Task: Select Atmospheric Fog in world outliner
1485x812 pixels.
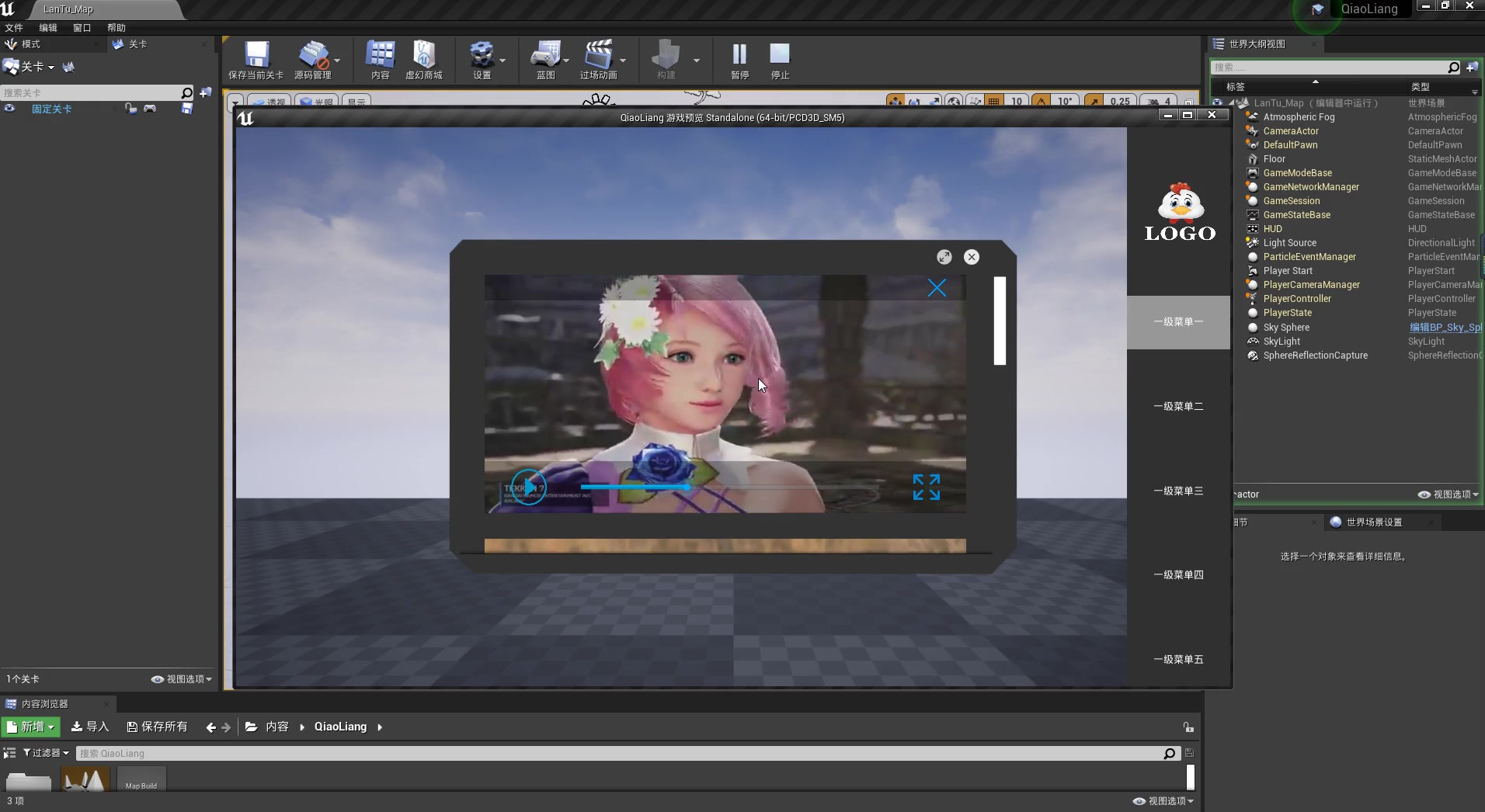Action: [x=1299, y=116]
